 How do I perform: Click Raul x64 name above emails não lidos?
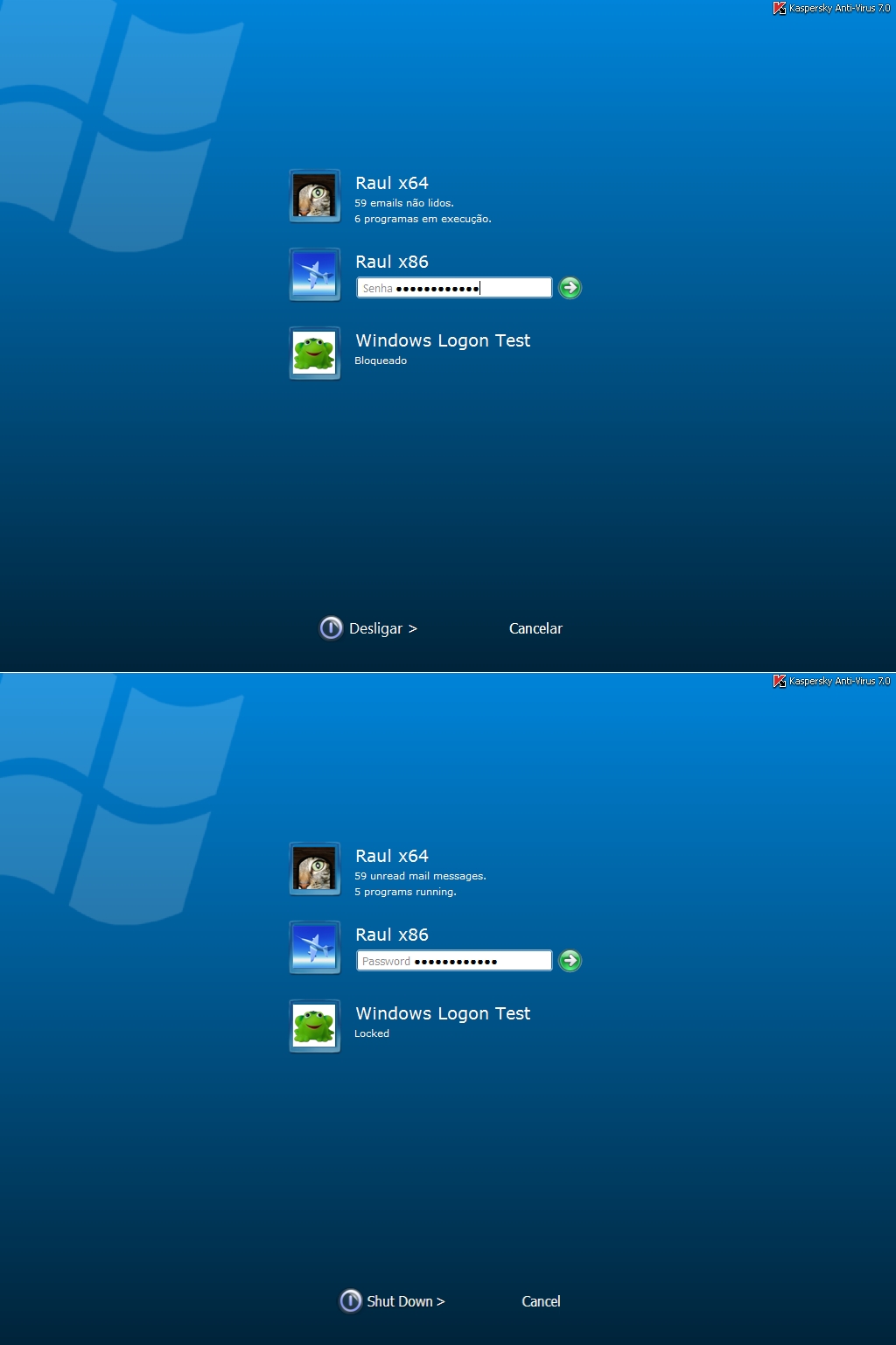click(x=392, y=183)
